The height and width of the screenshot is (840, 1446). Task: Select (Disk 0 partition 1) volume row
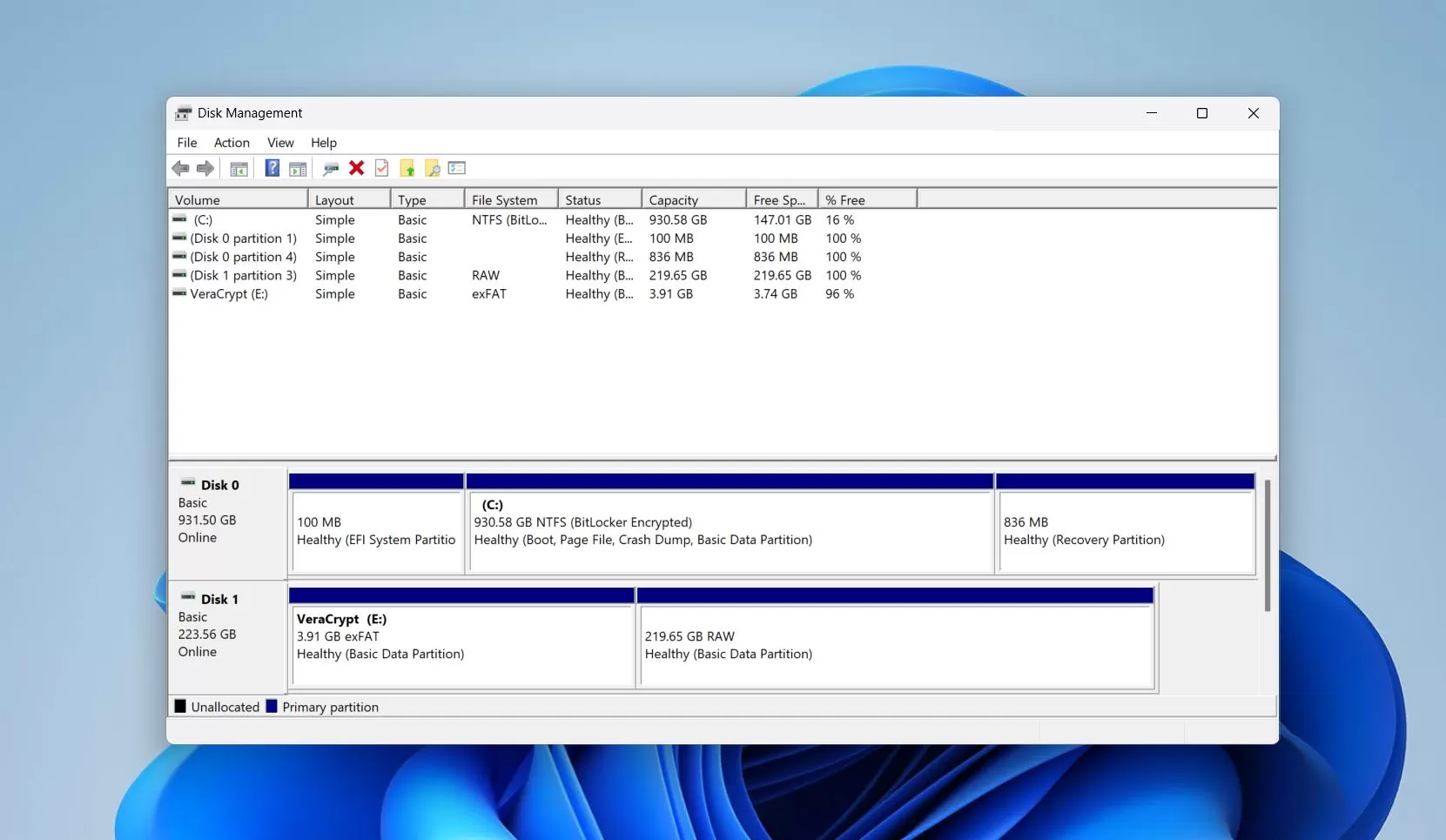243,239
